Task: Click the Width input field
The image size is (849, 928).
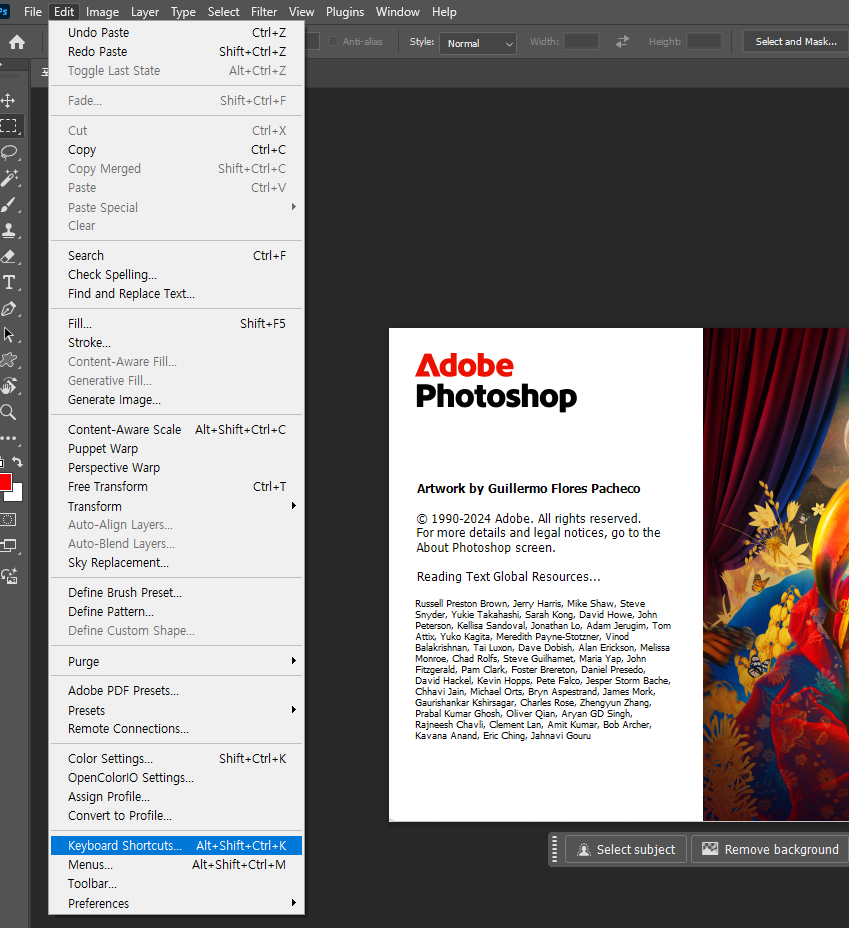Action: pyautogui.click(x=581, y=41)
